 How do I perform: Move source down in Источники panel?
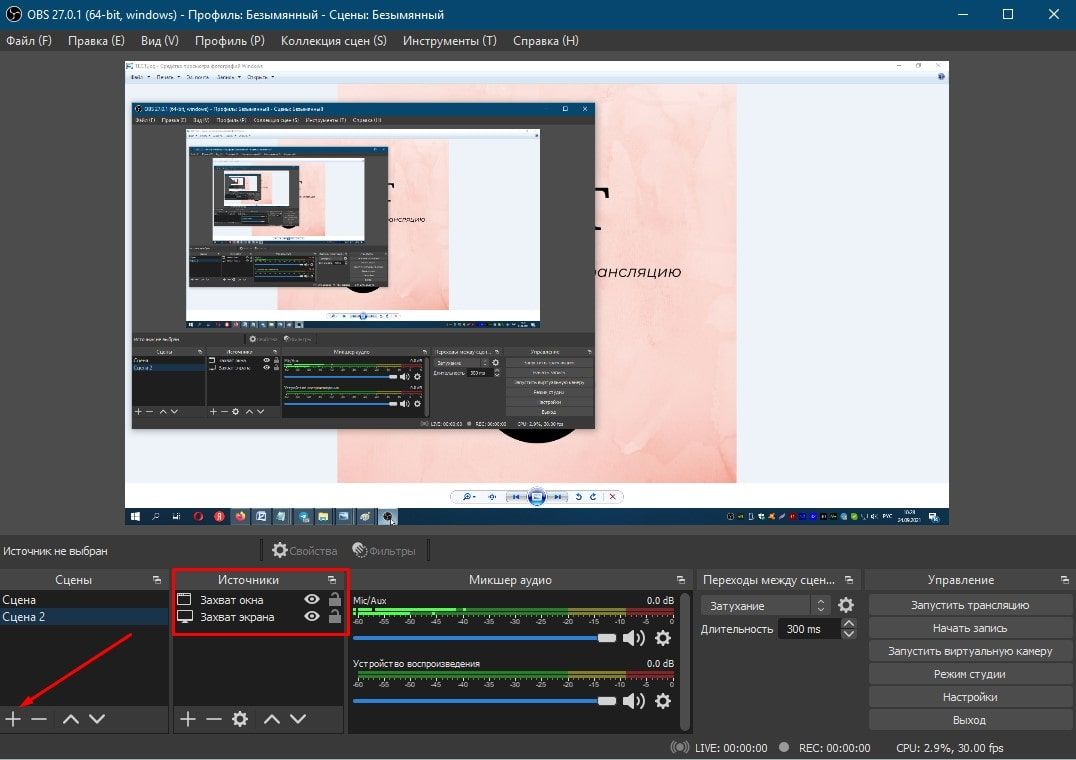298,719
